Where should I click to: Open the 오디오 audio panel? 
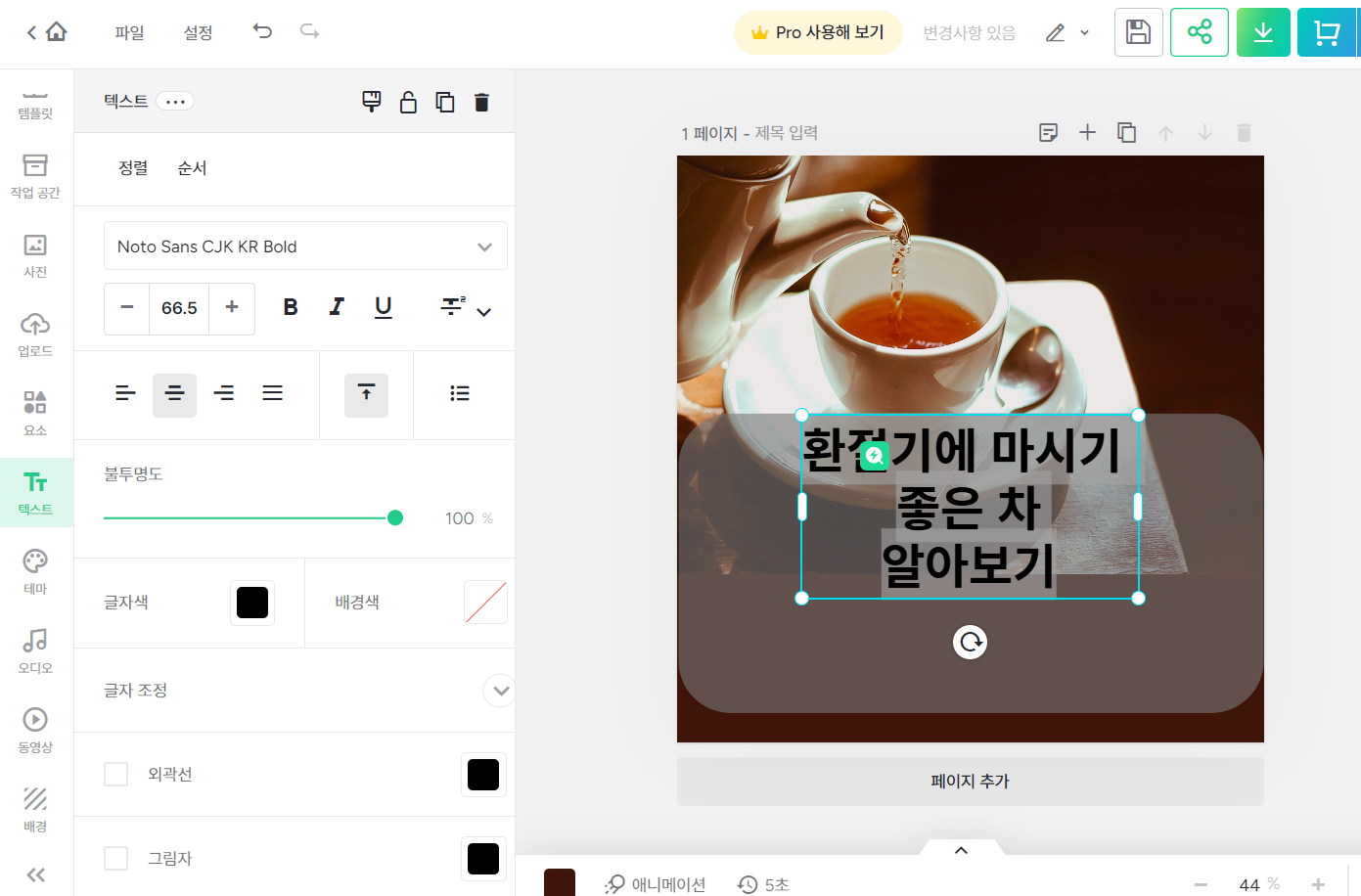point(34,650)
